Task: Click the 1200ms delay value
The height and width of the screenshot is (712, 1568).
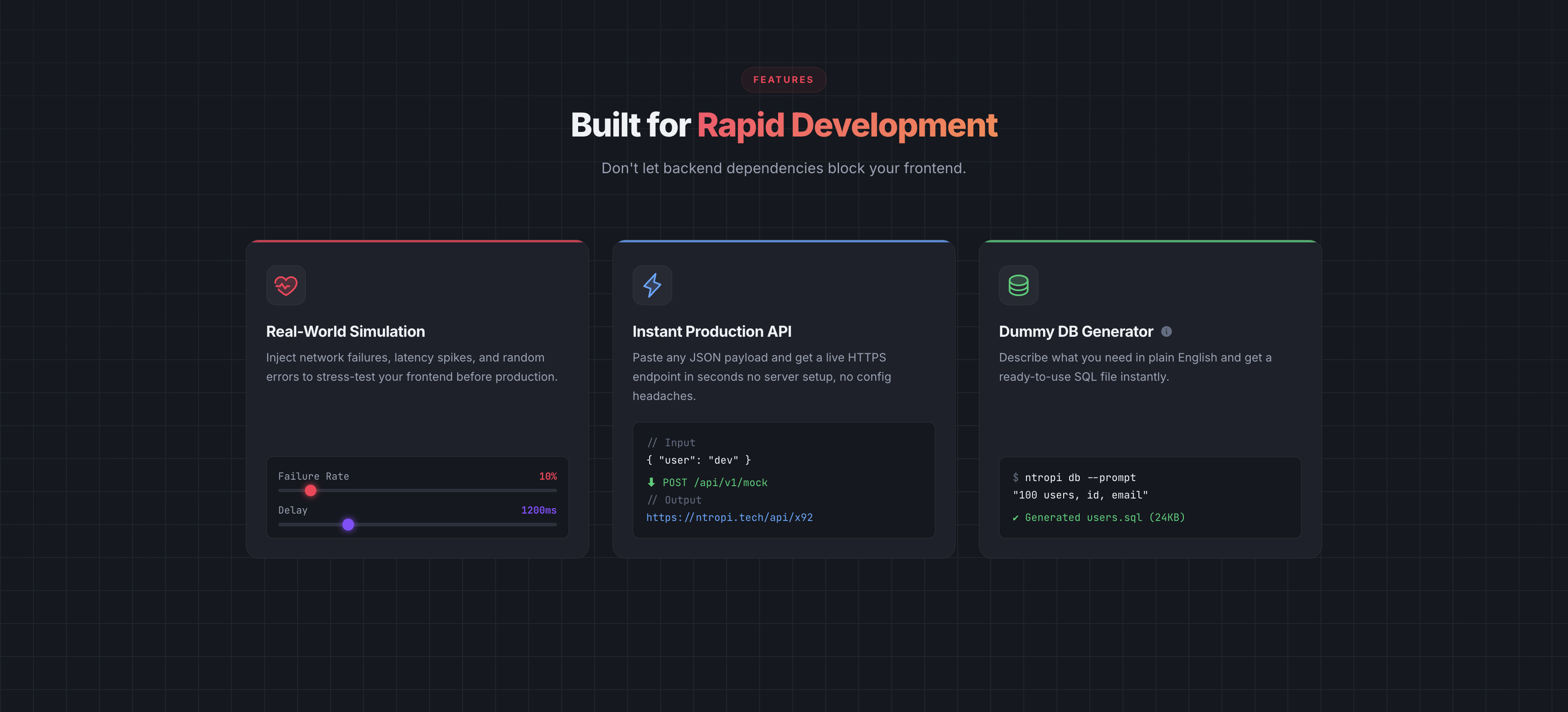Action: coord(538,510)
